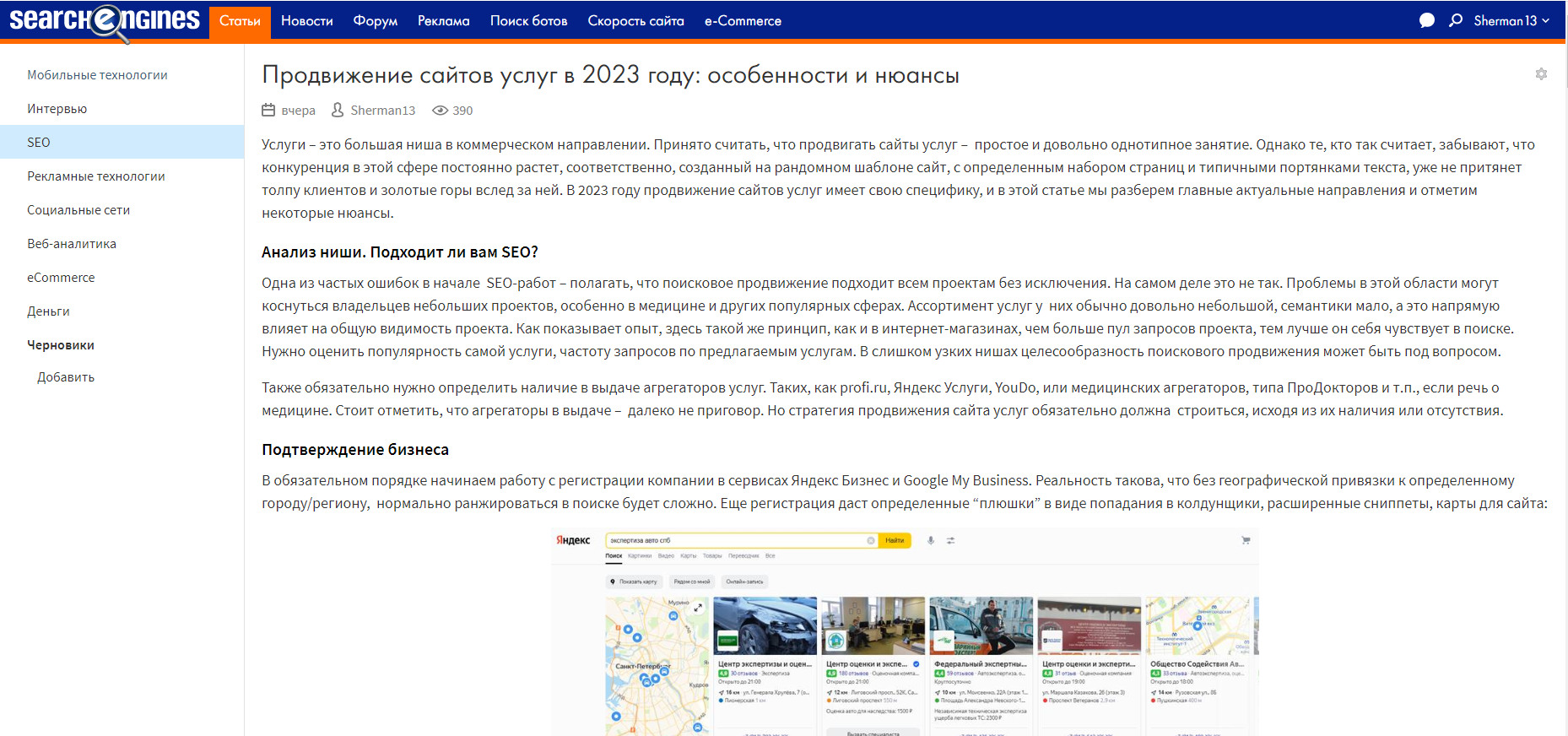This screenshot has width=1568, height=736.
Task: Expand the Sherman13 account dropdown
Action: pyautogui.click(x=1511, y=21)
